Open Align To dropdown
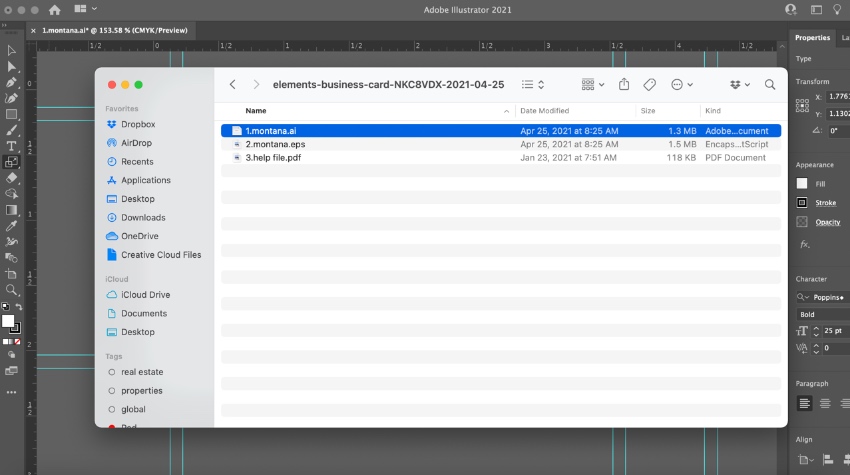850x475 pixels. (806, 460)
